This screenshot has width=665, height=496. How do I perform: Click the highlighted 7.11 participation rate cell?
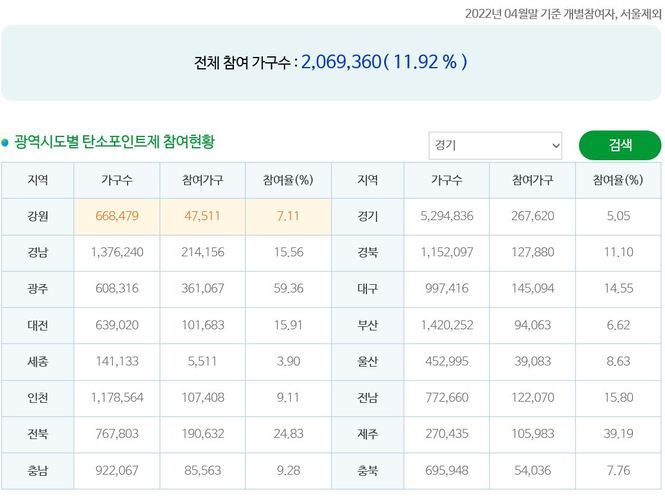pos(288,216)
